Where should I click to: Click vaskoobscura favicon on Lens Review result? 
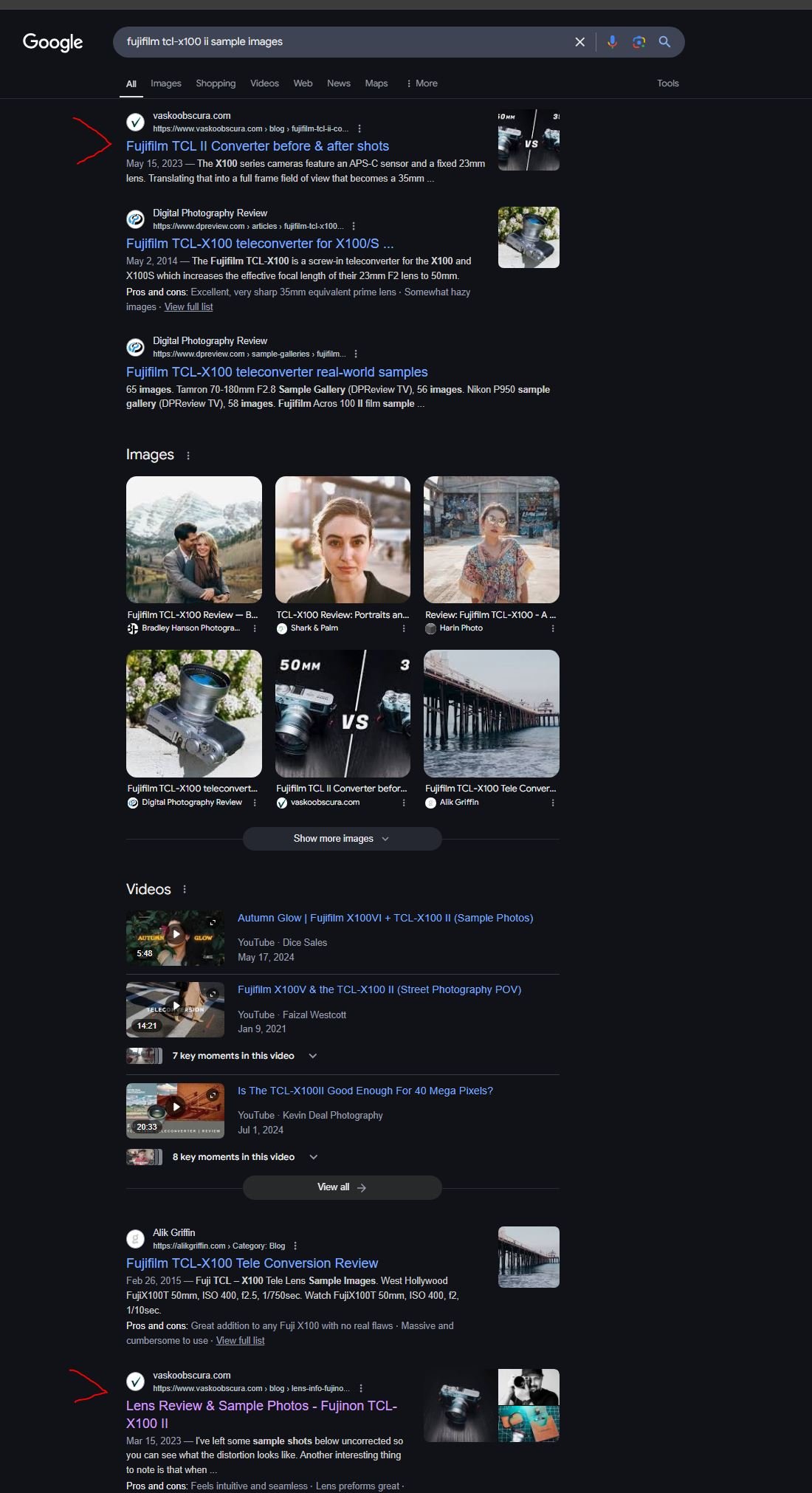coord(136,1381)
